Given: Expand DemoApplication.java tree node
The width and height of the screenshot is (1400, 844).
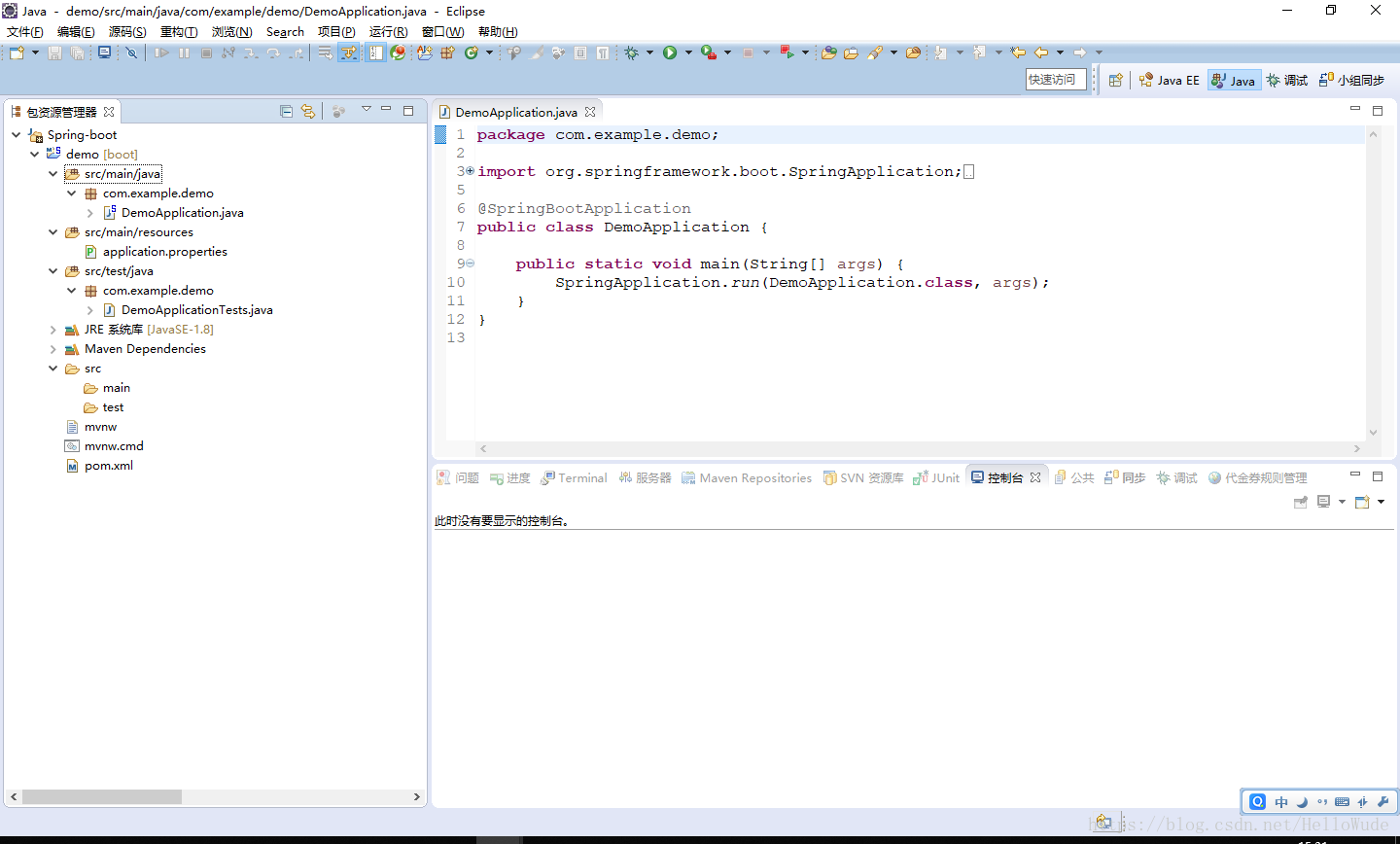Looking at the screenshot, I should point(89,213).
